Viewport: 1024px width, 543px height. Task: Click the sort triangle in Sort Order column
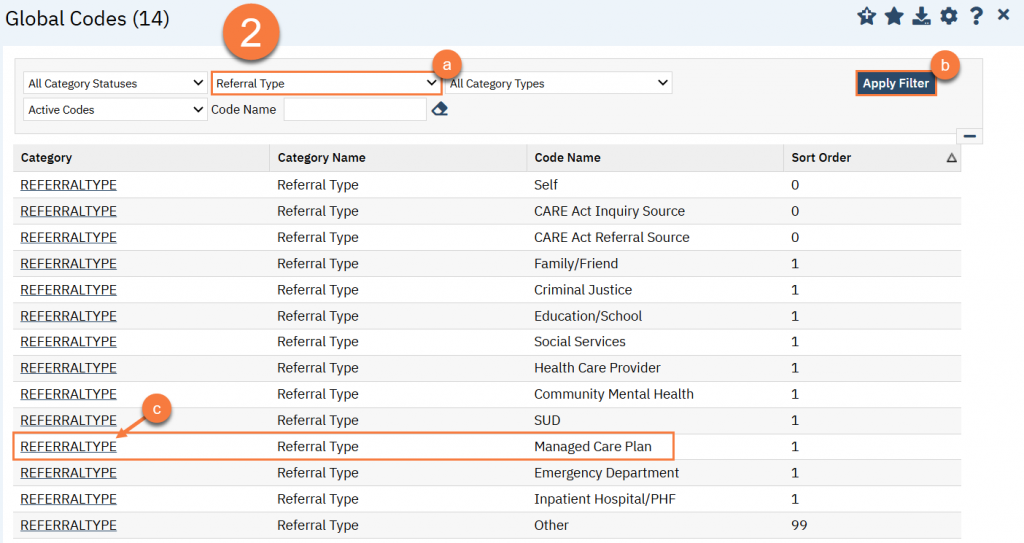pos(951,158)
